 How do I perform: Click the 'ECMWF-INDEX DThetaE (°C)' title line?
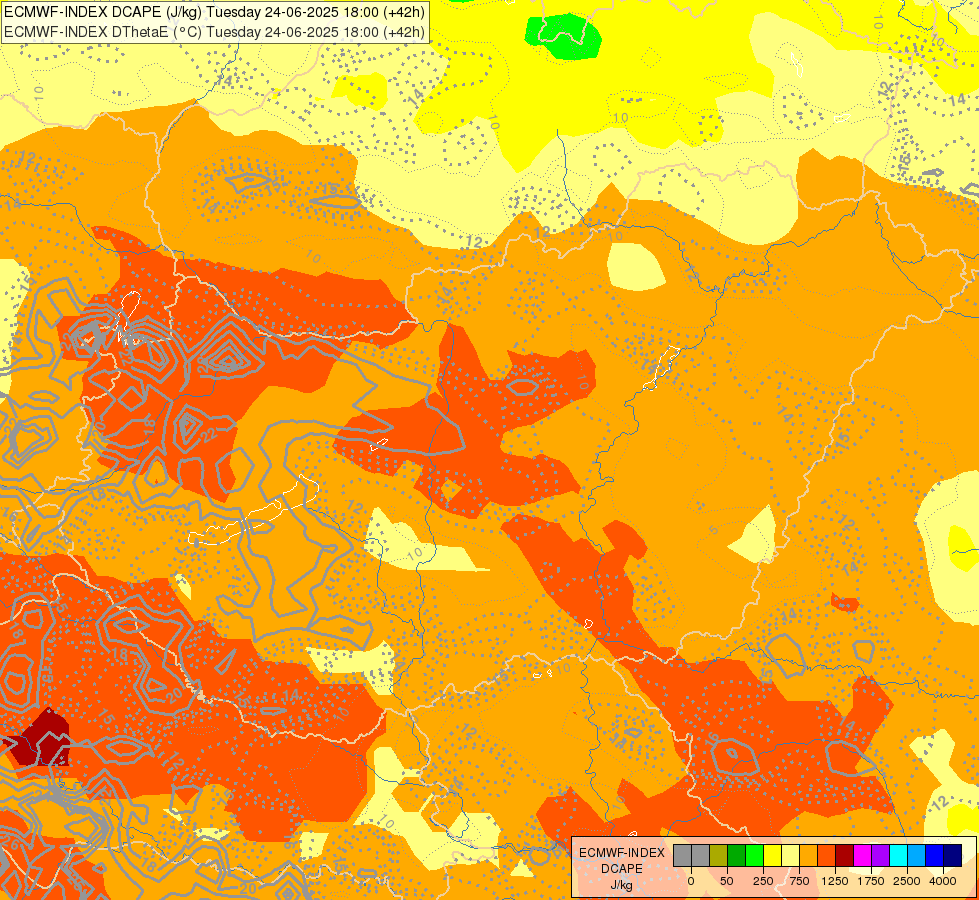pyautogui.click(x=214, y=32)
